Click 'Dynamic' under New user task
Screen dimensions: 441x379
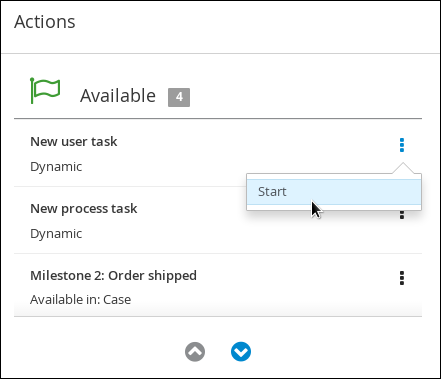click(x=56, y=167)
